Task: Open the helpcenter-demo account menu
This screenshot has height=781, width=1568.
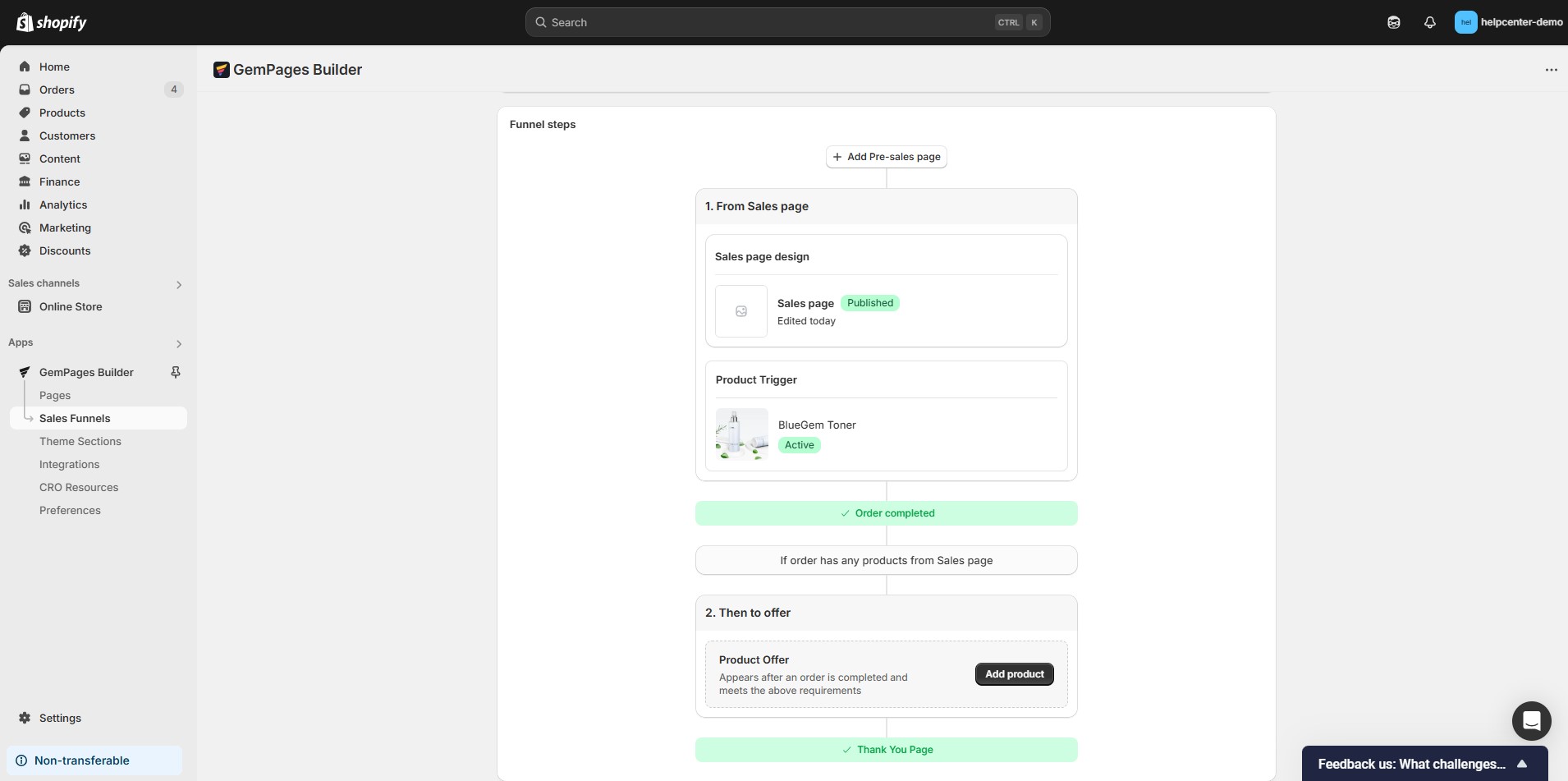Action: pyautogui.click(x=1508, y=22)
